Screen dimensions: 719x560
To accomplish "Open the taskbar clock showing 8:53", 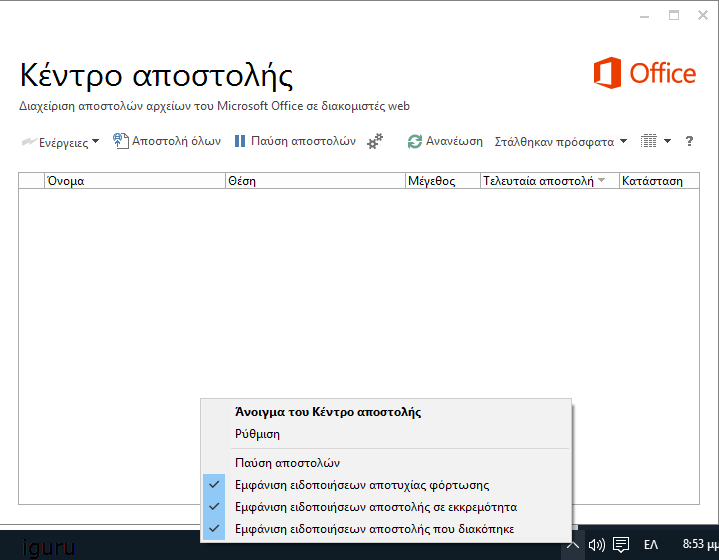I will tap(700, 544).
